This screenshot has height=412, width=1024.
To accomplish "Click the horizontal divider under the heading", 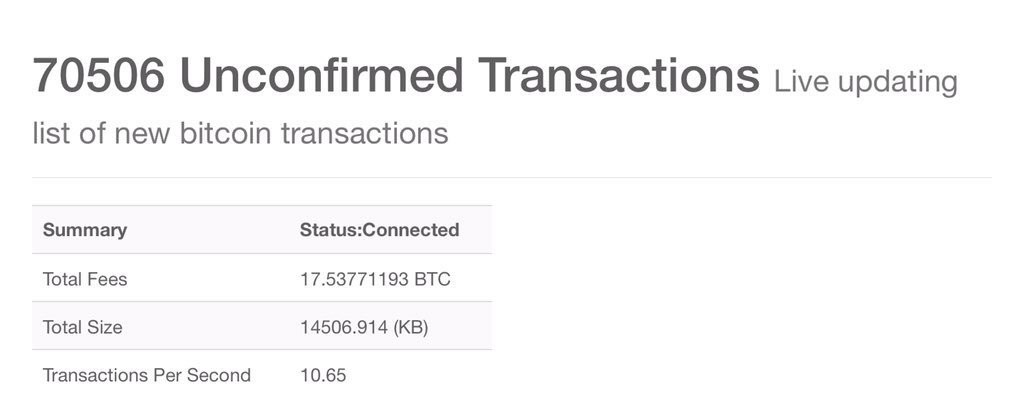I will click(x=512, y=178).
